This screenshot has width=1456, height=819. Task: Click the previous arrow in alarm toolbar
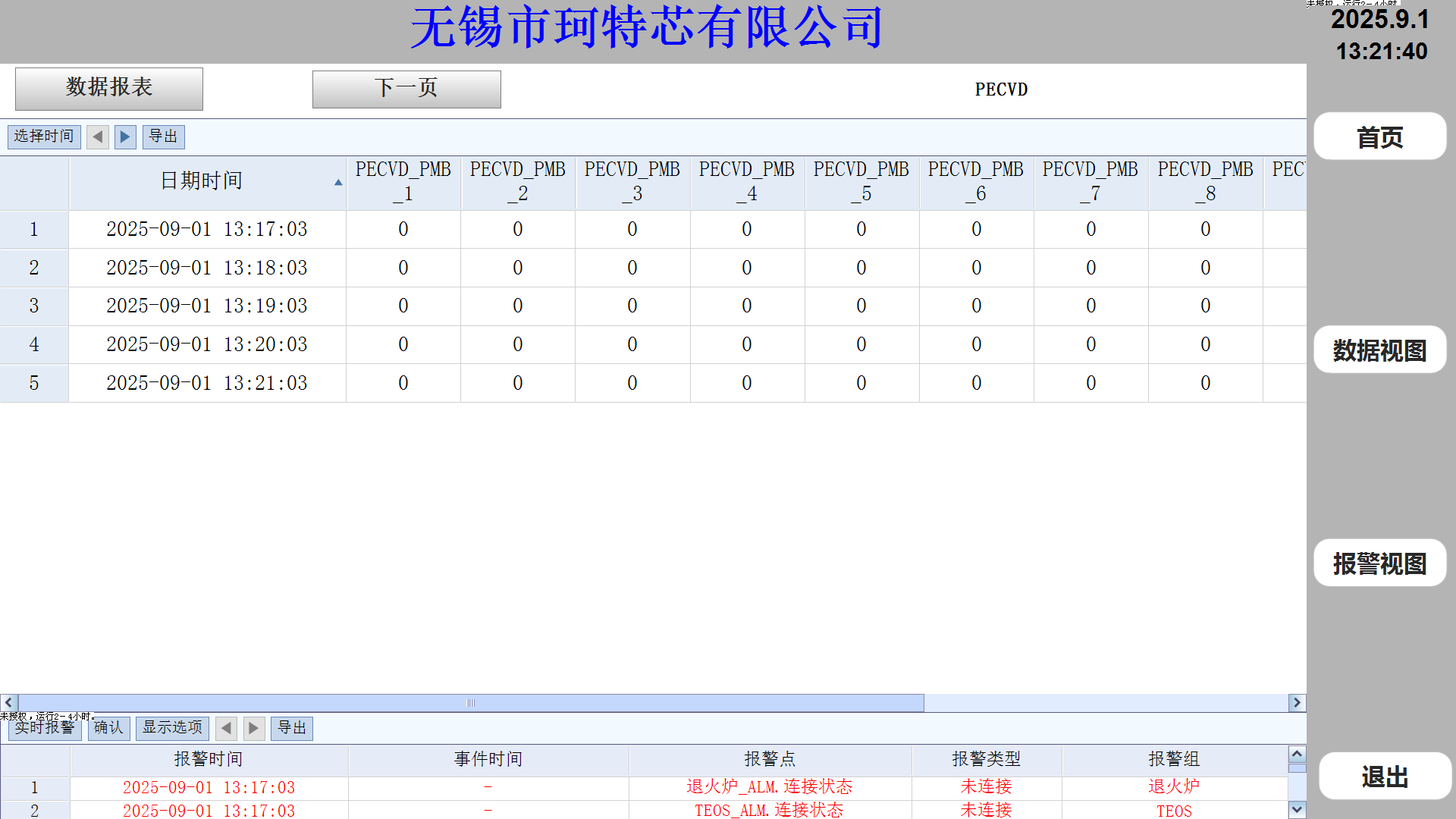coord(226,729)
